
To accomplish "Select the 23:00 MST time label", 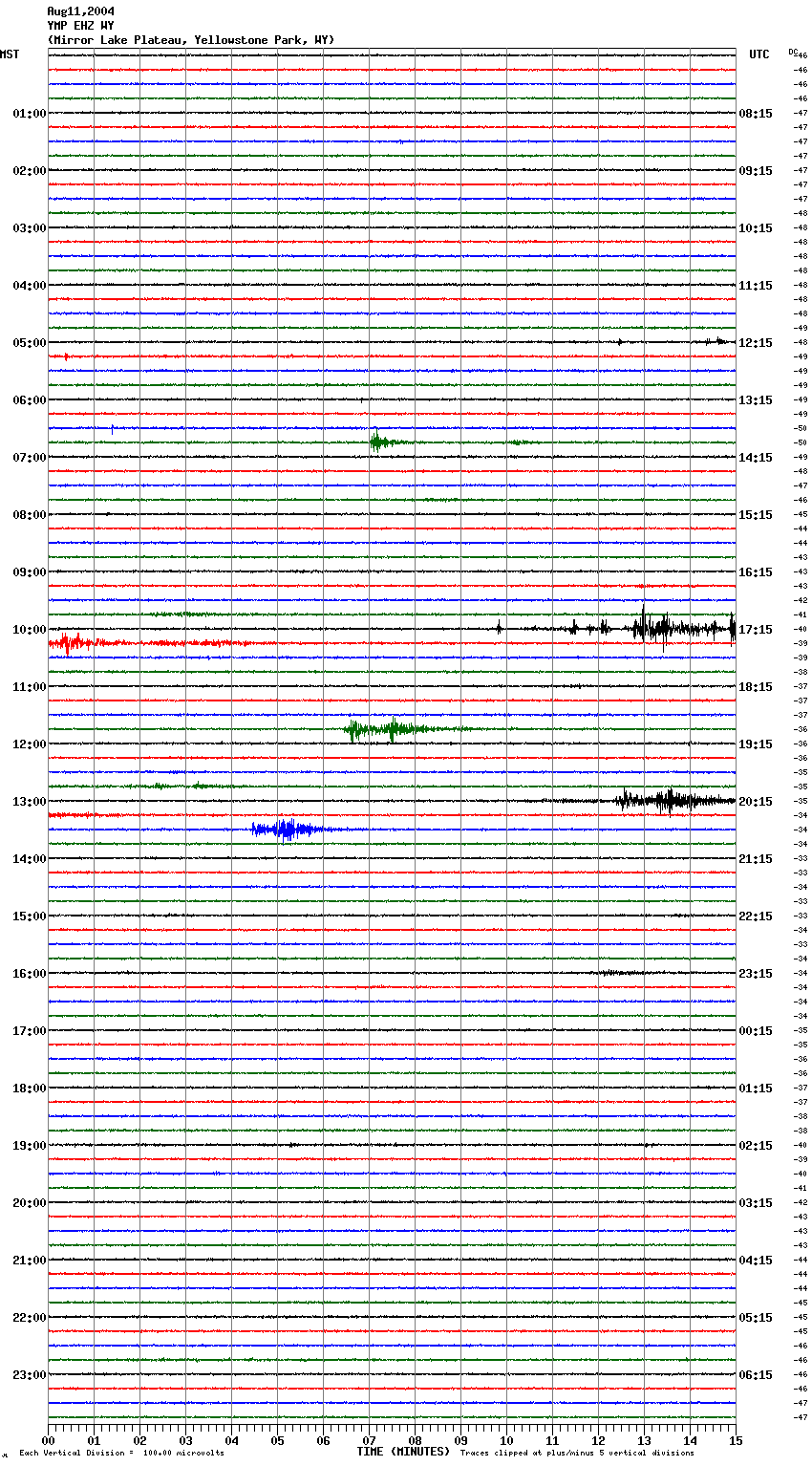I will click(x=30, y=1375).
